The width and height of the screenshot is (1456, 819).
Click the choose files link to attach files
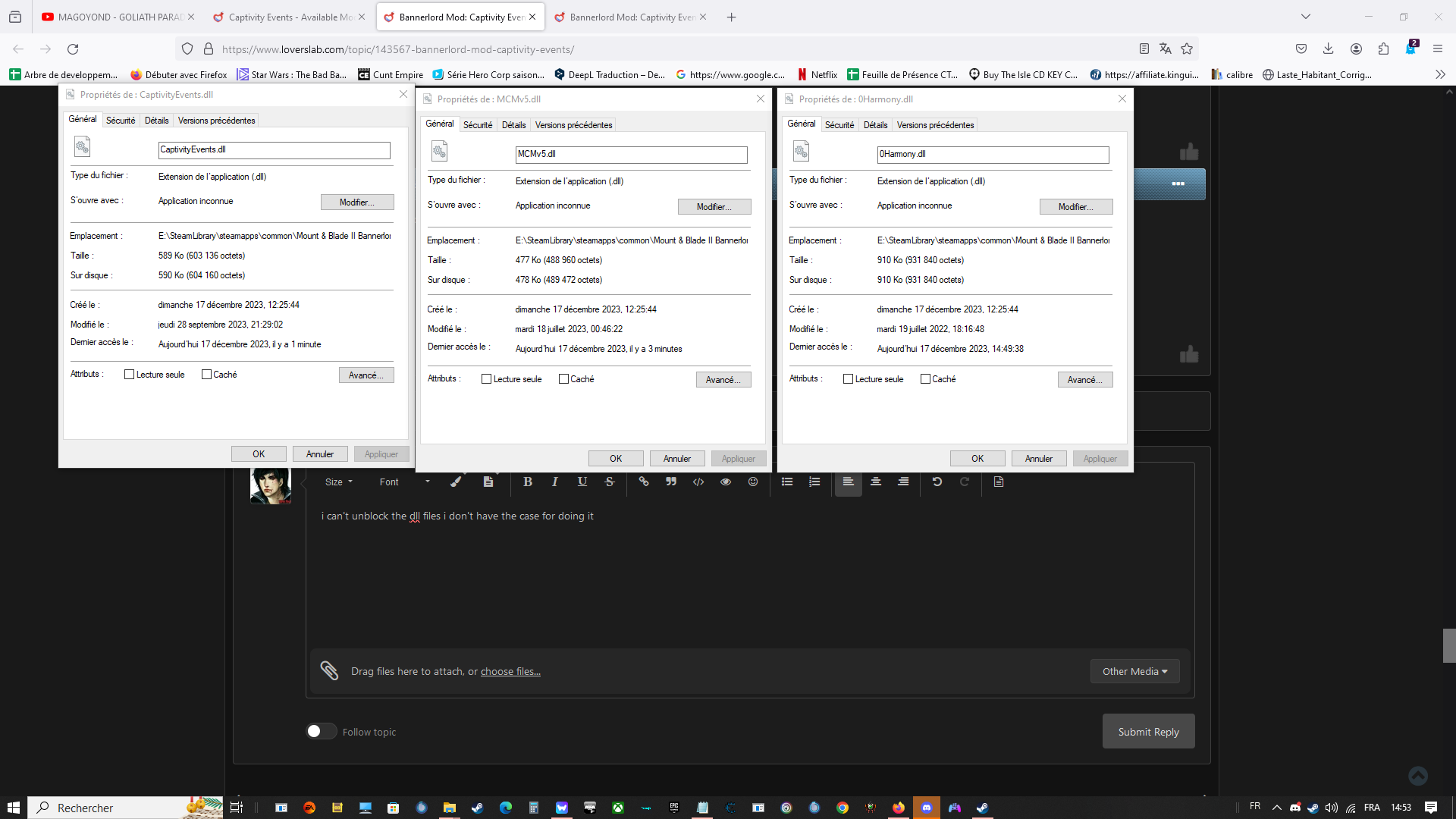510,671
